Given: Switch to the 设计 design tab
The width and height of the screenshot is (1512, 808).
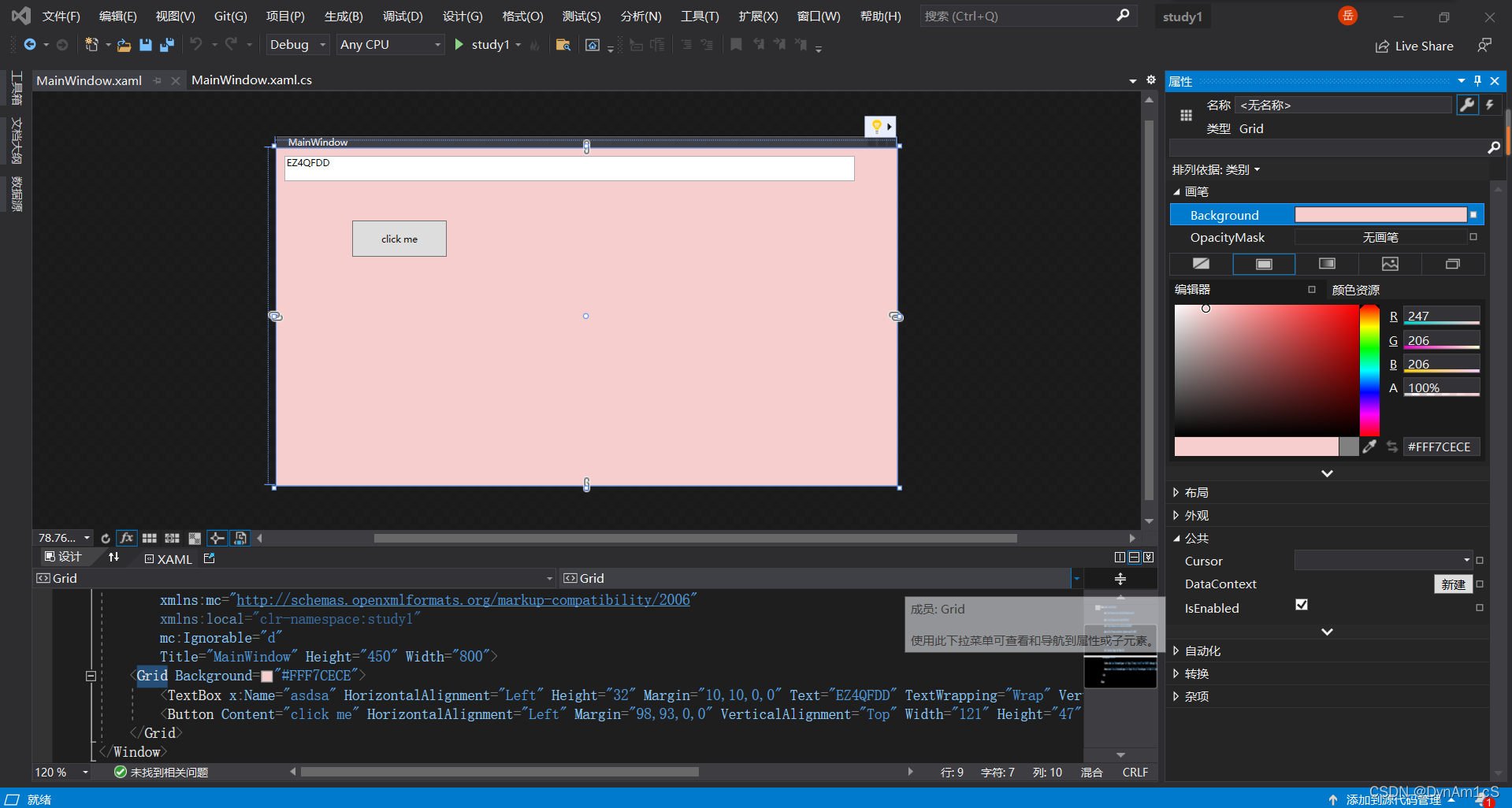Looking at the screenshot, I should 63,557.
